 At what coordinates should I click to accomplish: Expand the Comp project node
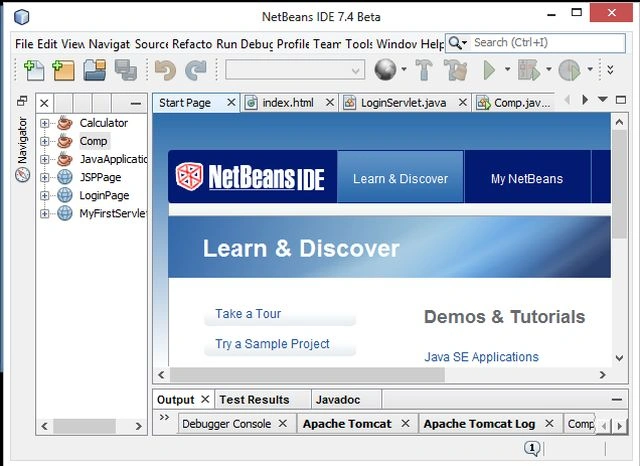click(x=44, y=141)
